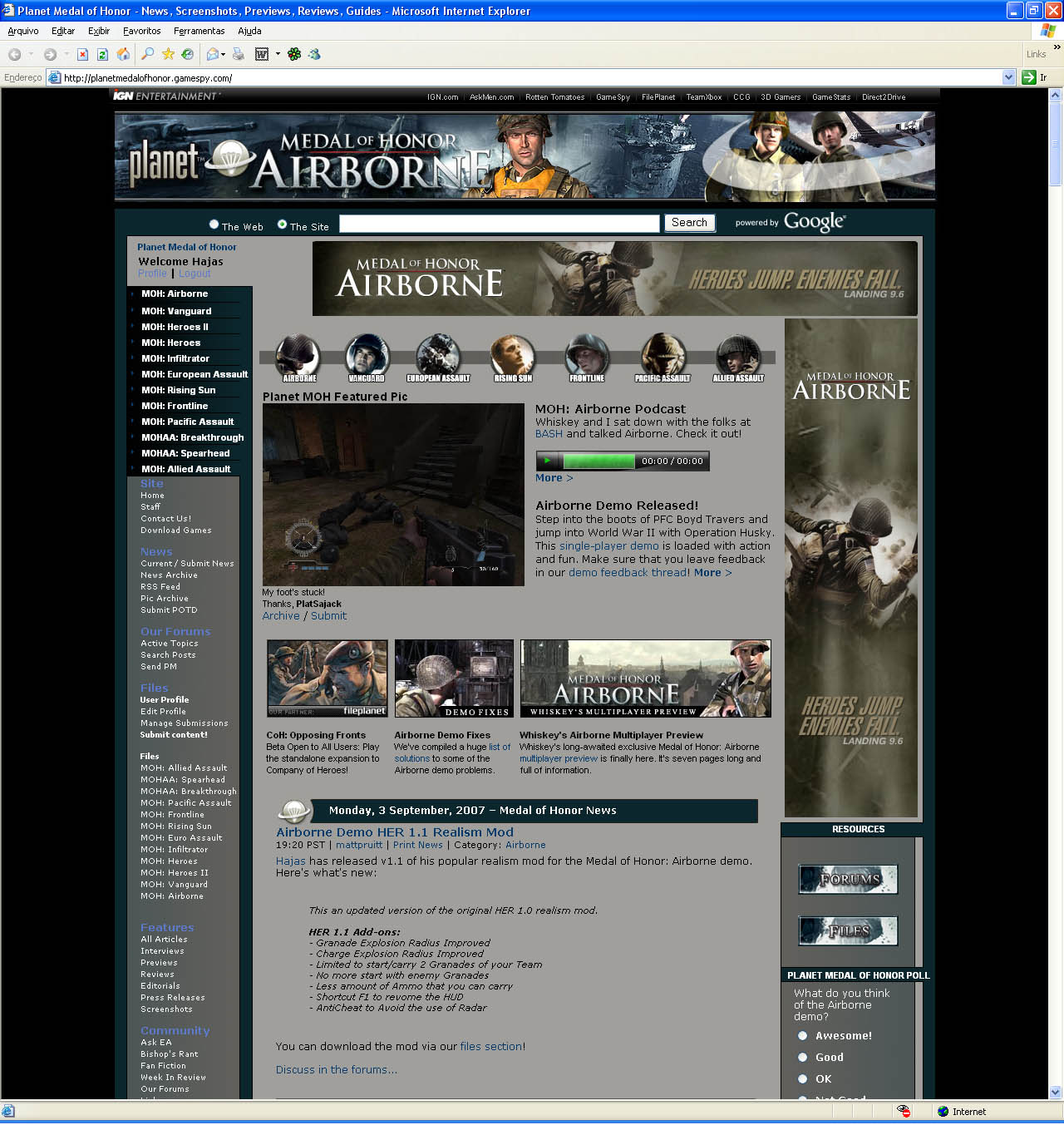Click the Rising Sun game icon
Image resolution: width=1064 pixels, height=1125 pixels.
point(512,356)
